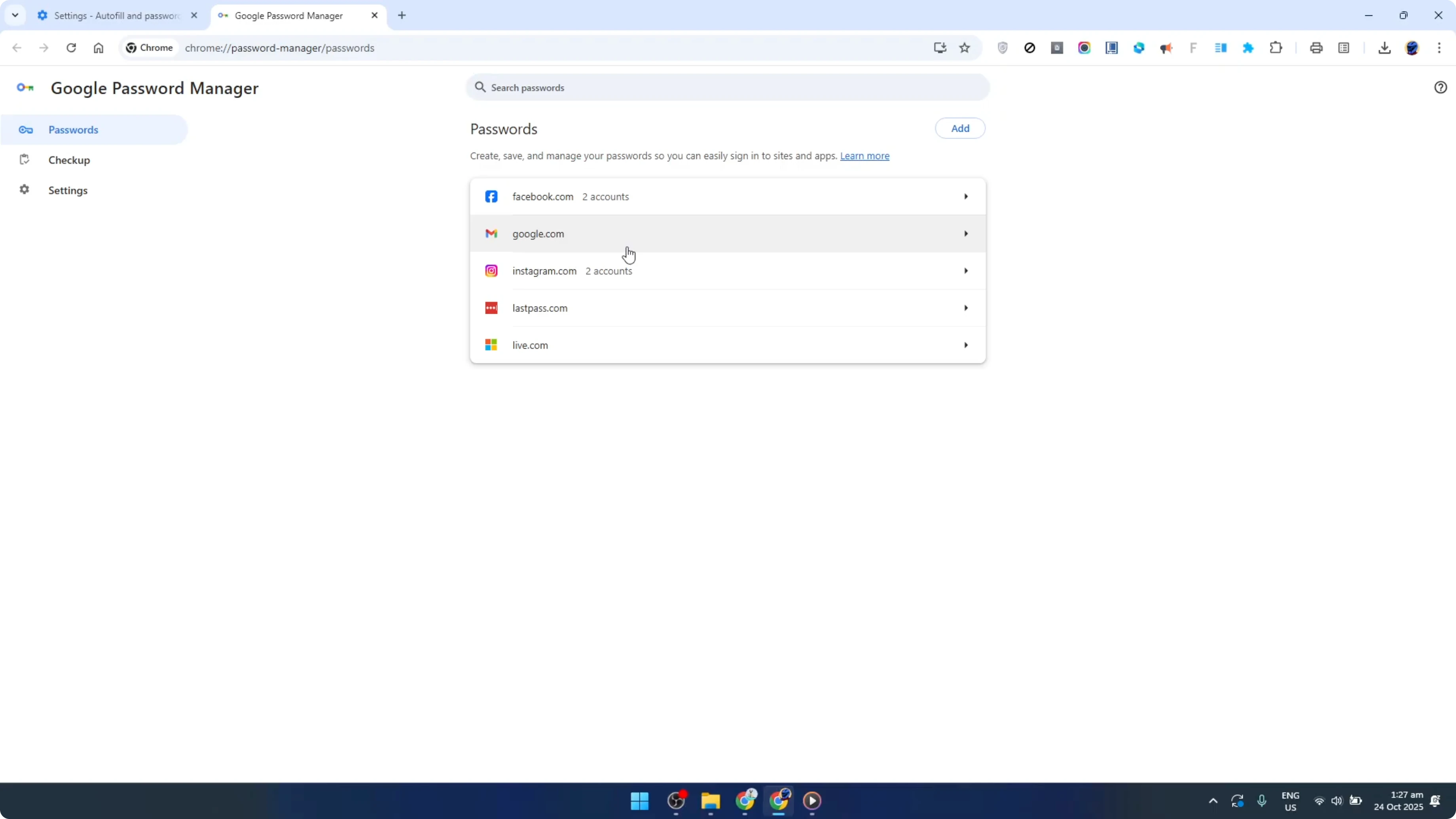Expand the facebook.com entry arrow

[x=966, y=197]
